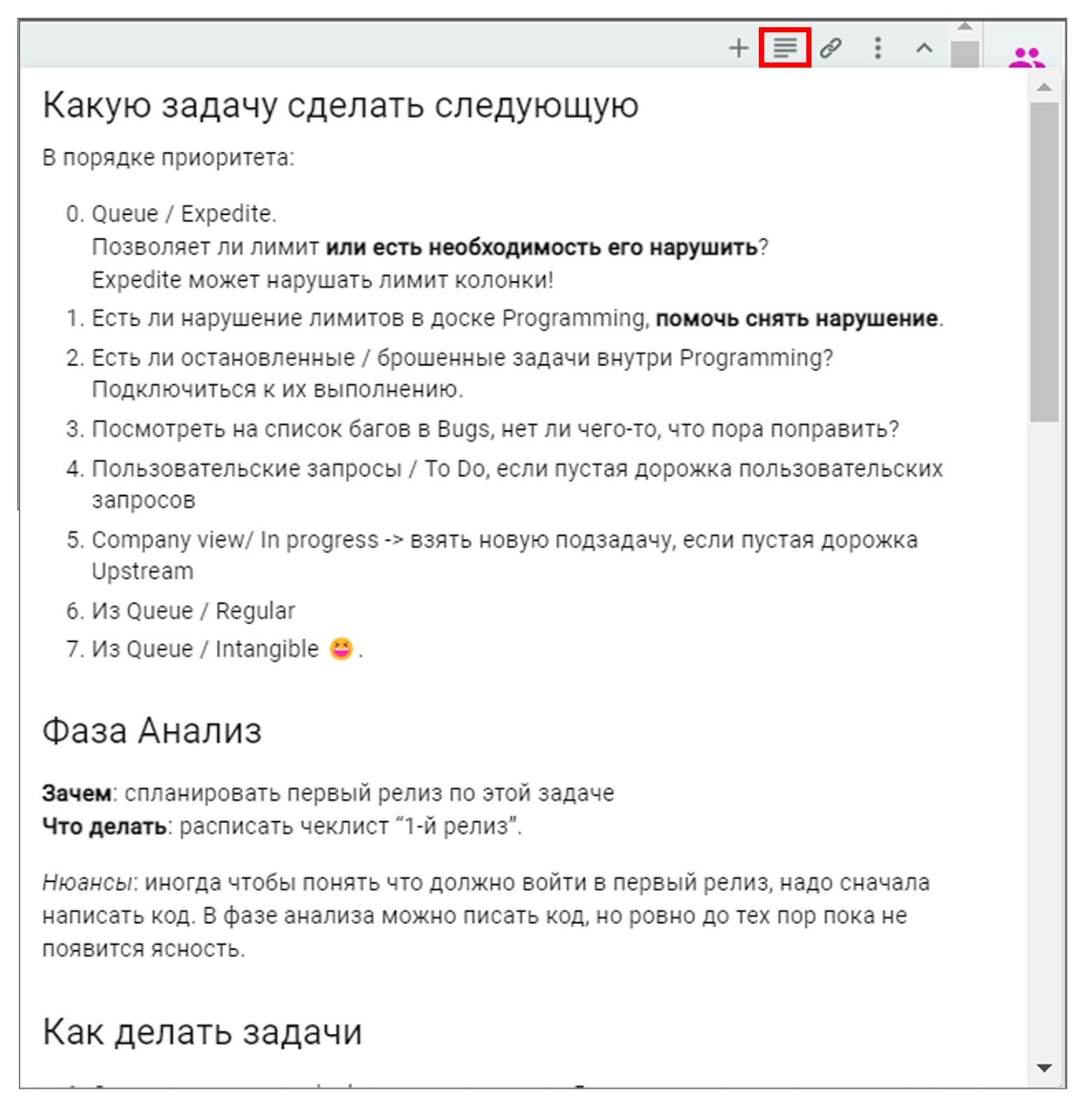1085x1120 pixels.
Task: Click the inner vertical scrollbar thumb
Action: tap(1044, 262)
